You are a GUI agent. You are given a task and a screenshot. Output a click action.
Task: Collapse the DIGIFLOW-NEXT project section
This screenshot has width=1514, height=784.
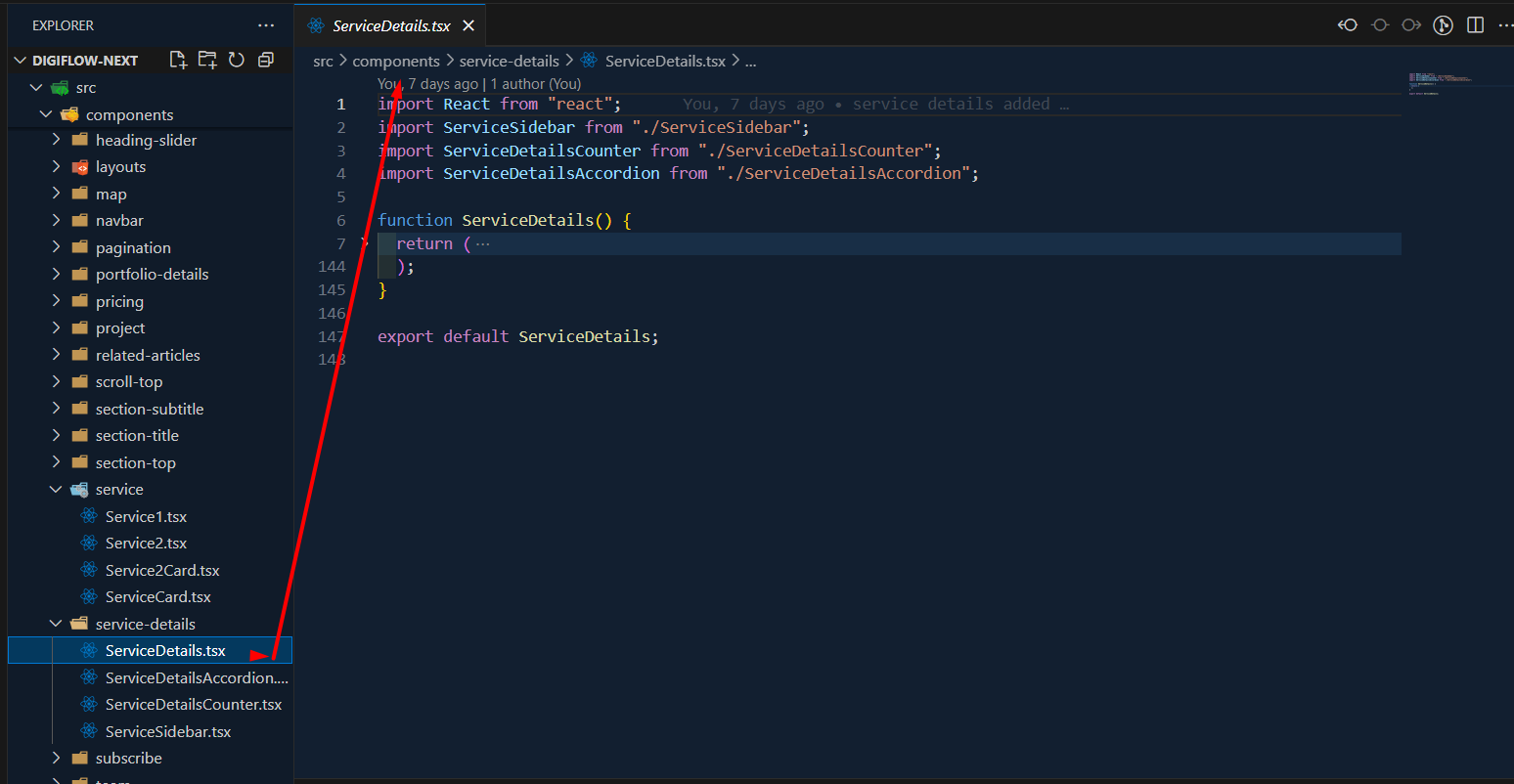click(21, 60)
